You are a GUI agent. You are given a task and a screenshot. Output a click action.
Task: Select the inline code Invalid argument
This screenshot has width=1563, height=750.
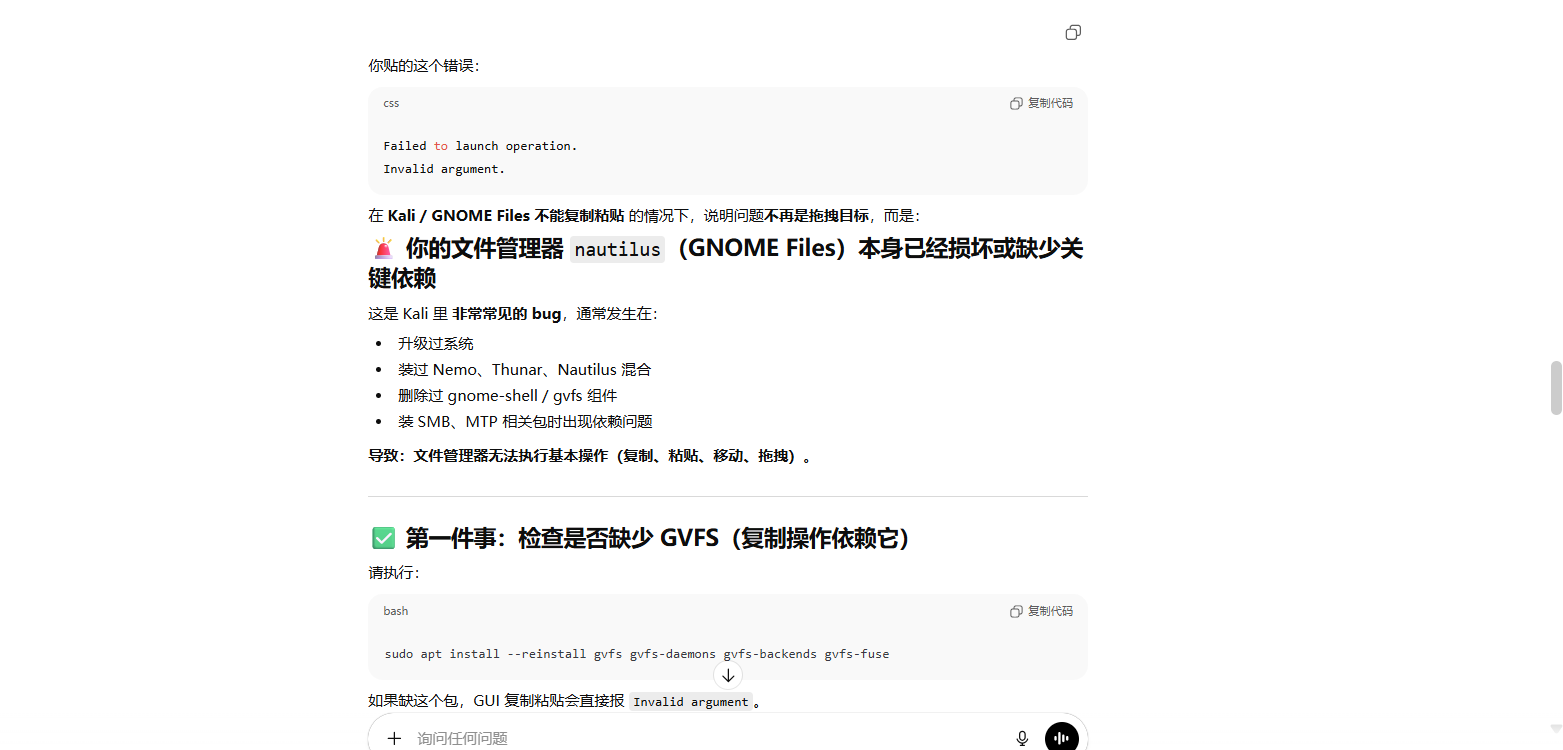(690, 701)
